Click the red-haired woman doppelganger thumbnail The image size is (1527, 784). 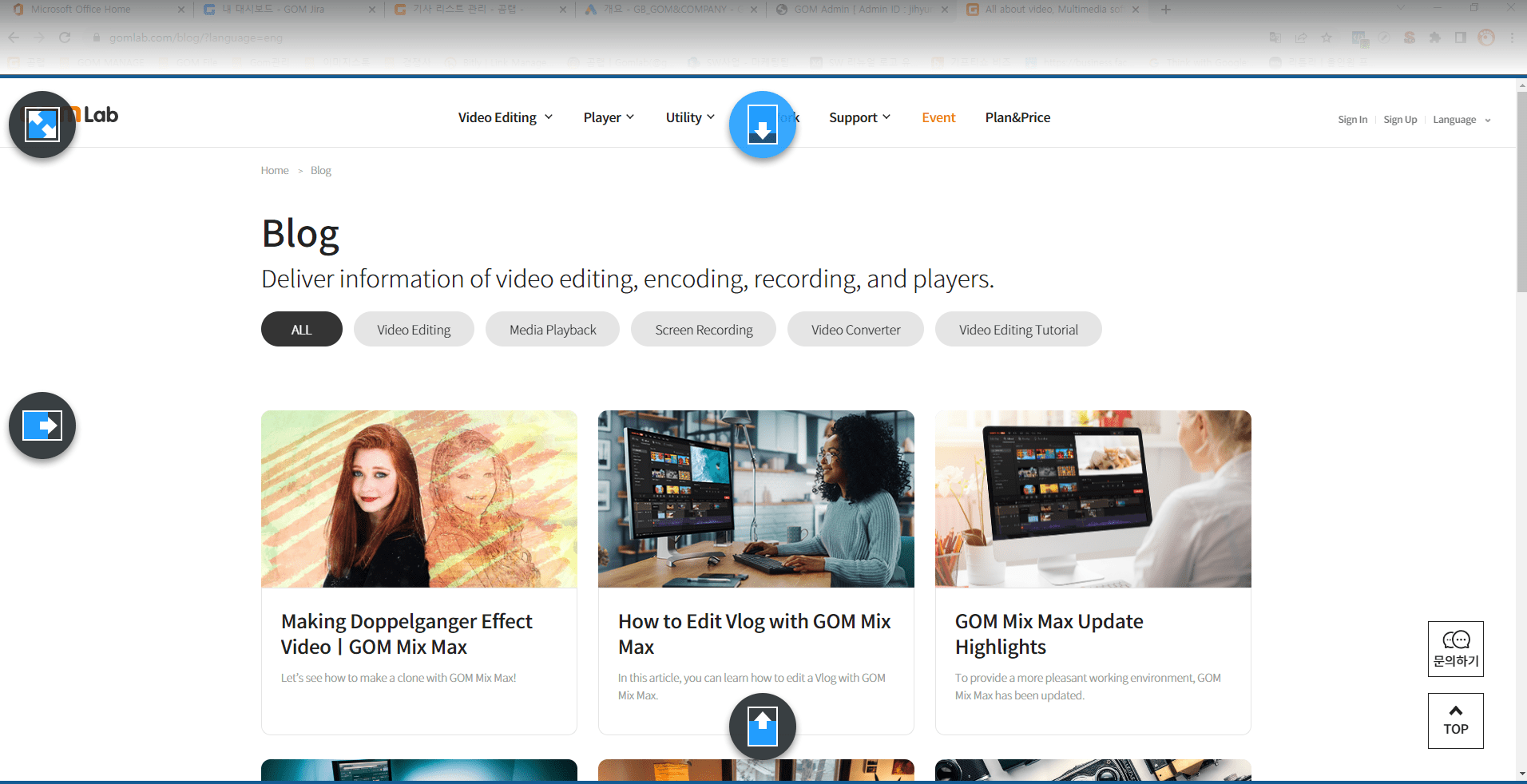(419, 499)
